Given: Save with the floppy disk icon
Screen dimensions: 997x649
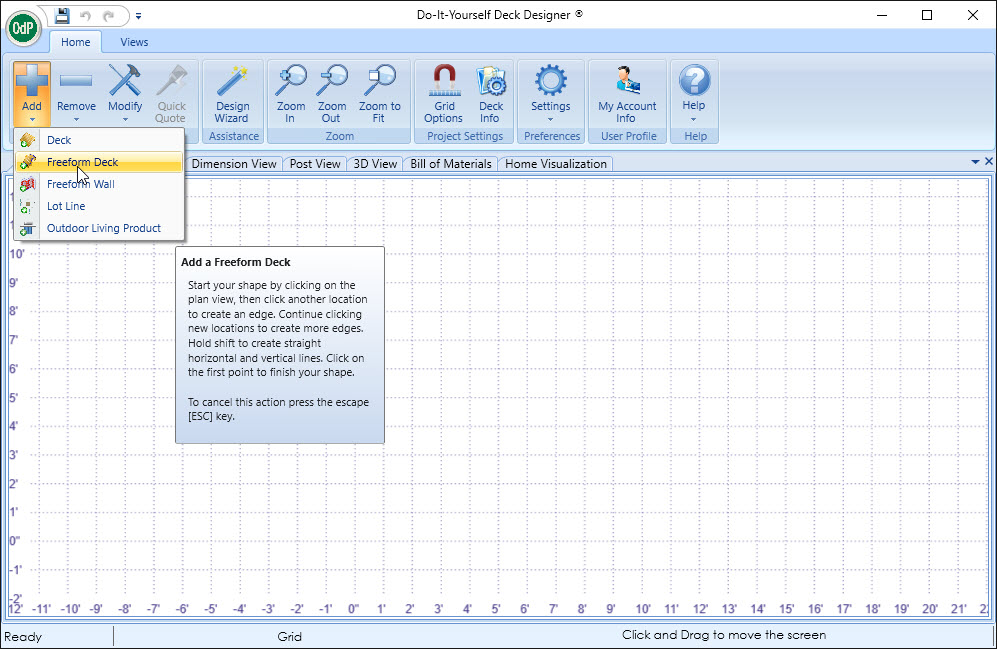Looking at the screenshot, I should coord(62,15).
